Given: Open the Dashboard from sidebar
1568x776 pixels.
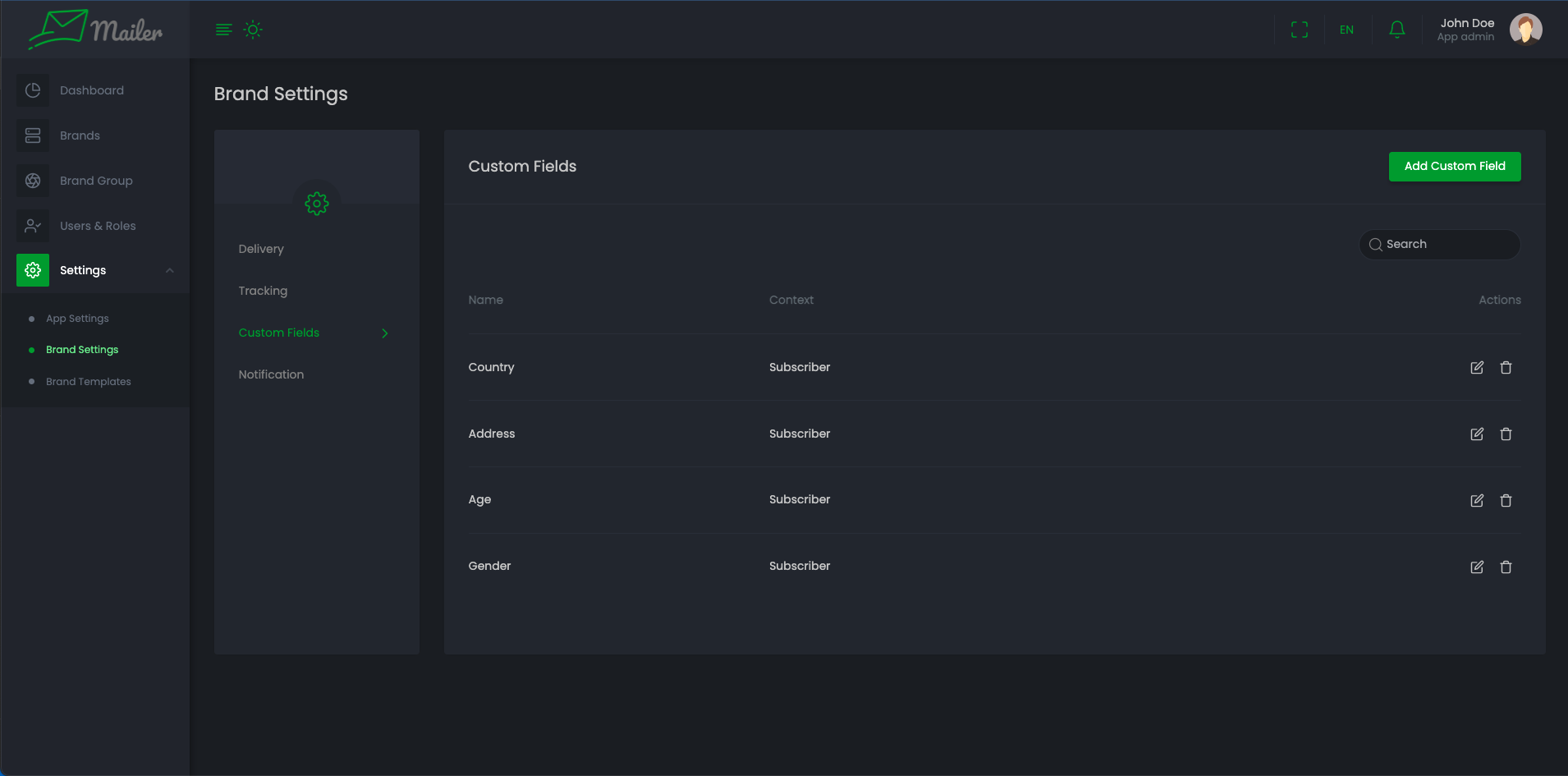Looking at the screenshot, I should [x=91, y=90].
